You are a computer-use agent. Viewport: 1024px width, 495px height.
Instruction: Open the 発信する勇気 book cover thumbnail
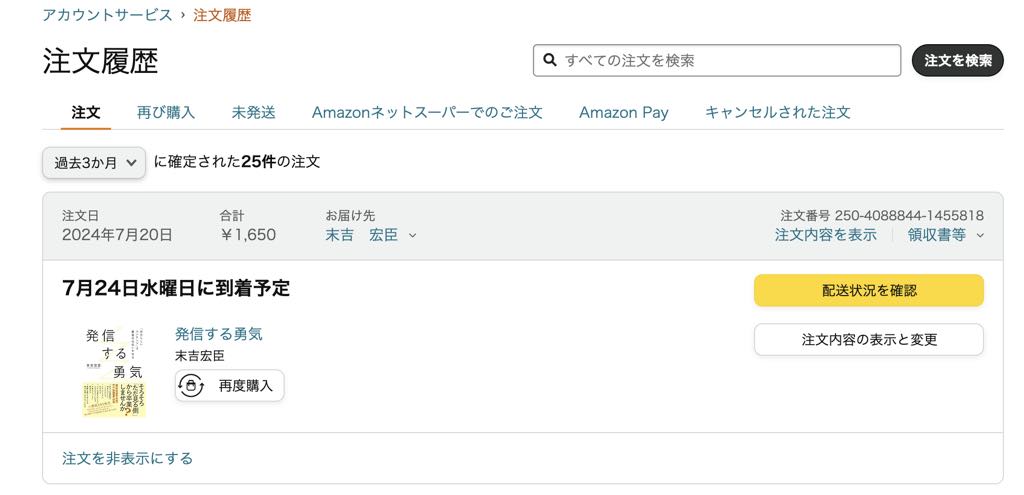click(114, 371)
